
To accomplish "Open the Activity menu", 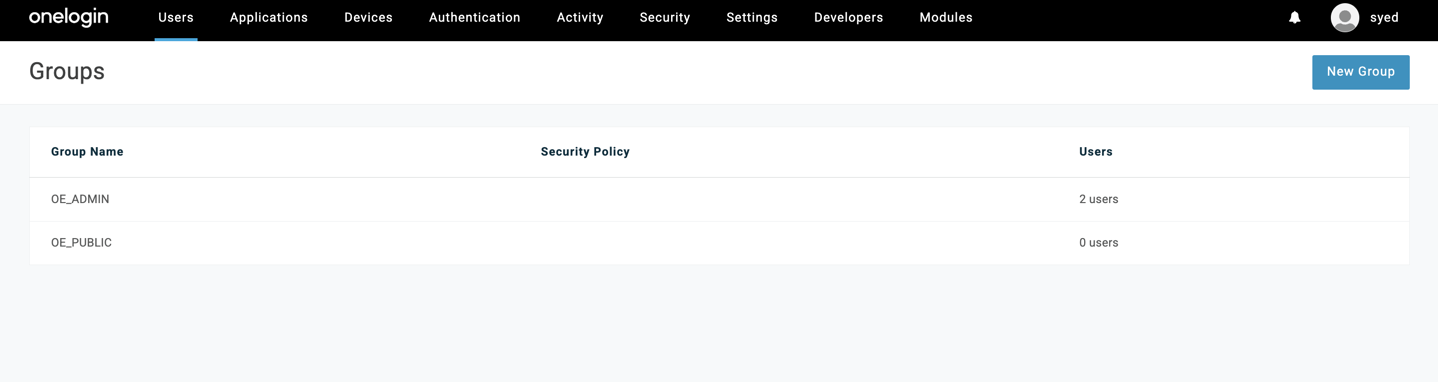I will (580, 17).
